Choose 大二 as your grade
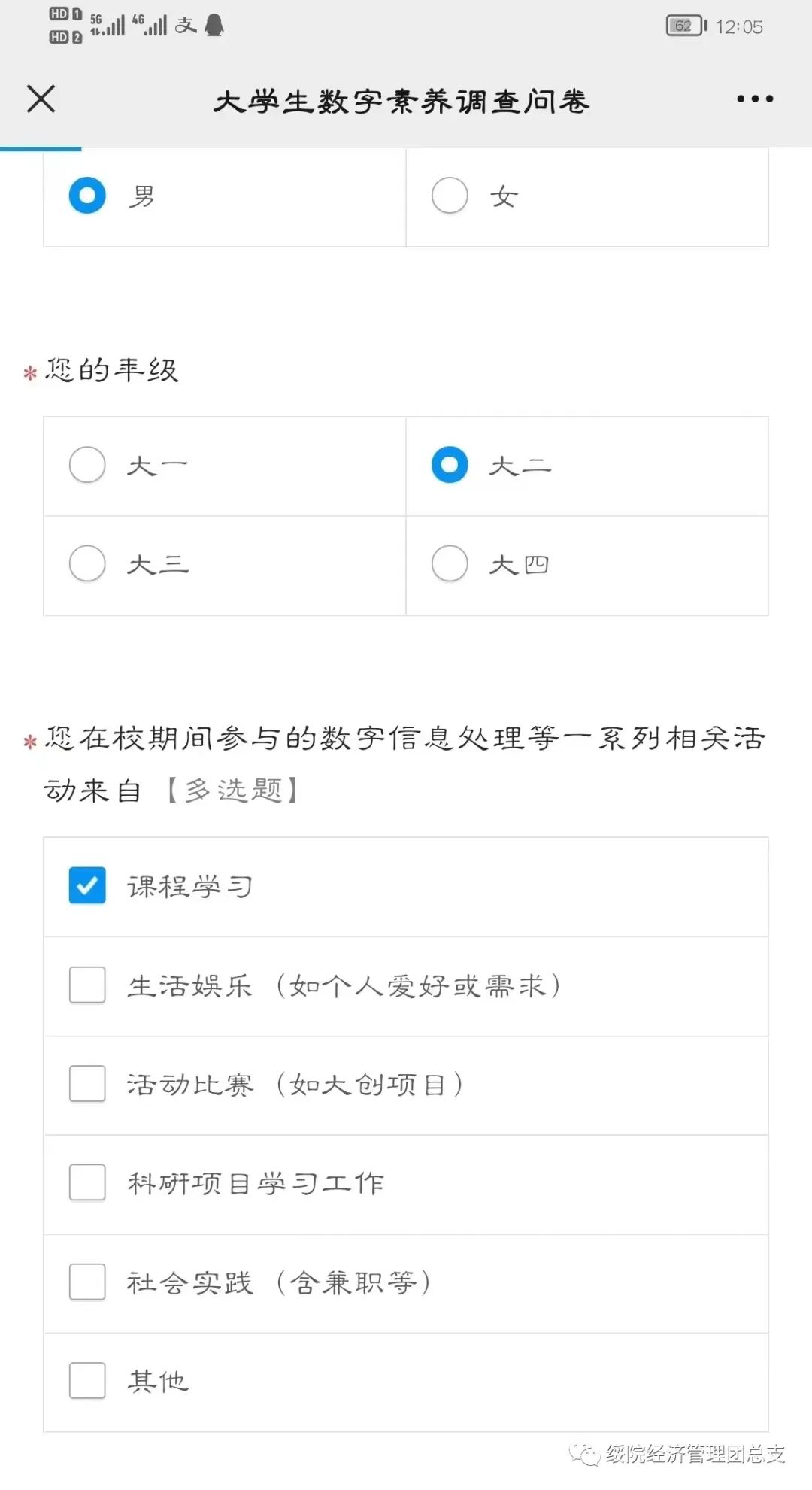 click(x=450, y=465)
